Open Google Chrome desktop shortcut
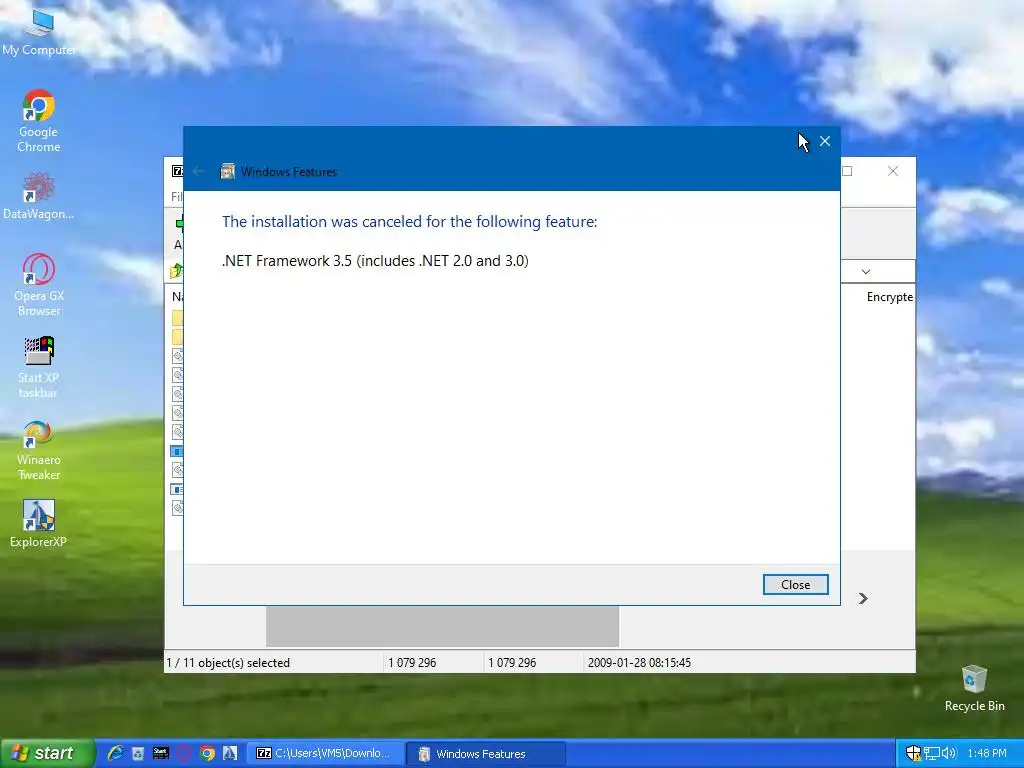Viewport: 1024px width, 768px height. (39, 121)
